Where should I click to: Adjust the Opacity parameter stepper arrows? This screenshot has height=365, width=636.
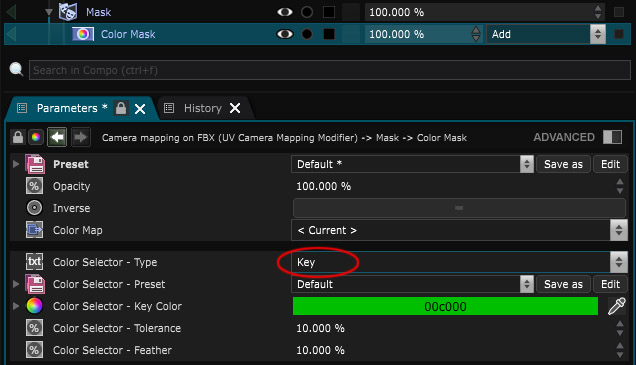(620, 186)
